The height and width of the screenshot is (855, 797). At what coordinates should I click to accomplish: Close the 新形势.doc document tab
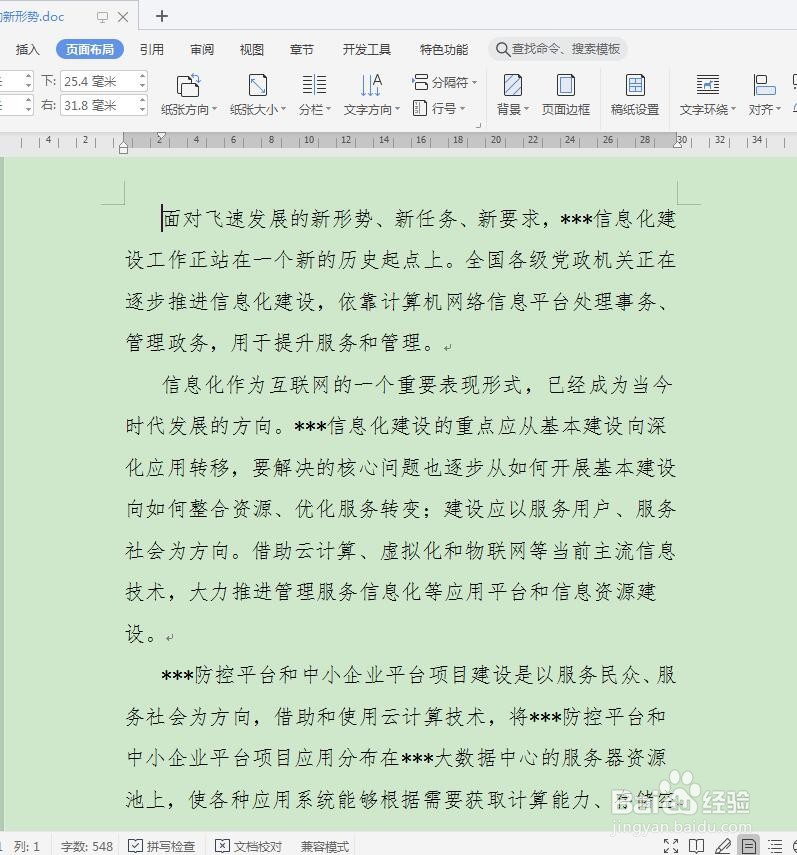(x=123, y=17)
